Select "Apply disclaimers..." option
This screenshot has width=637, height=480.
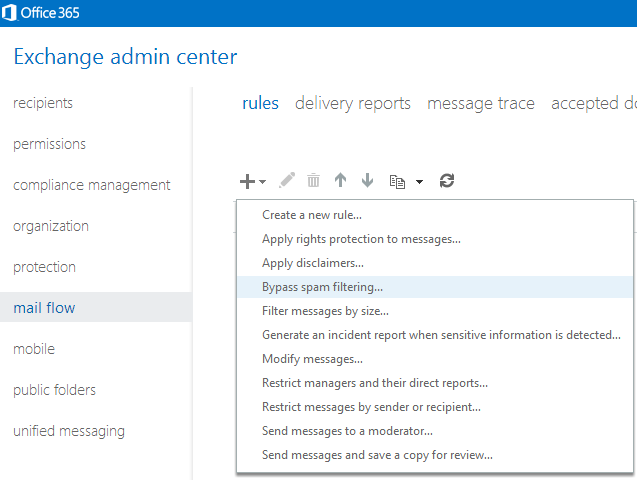[x=312, y=263]
